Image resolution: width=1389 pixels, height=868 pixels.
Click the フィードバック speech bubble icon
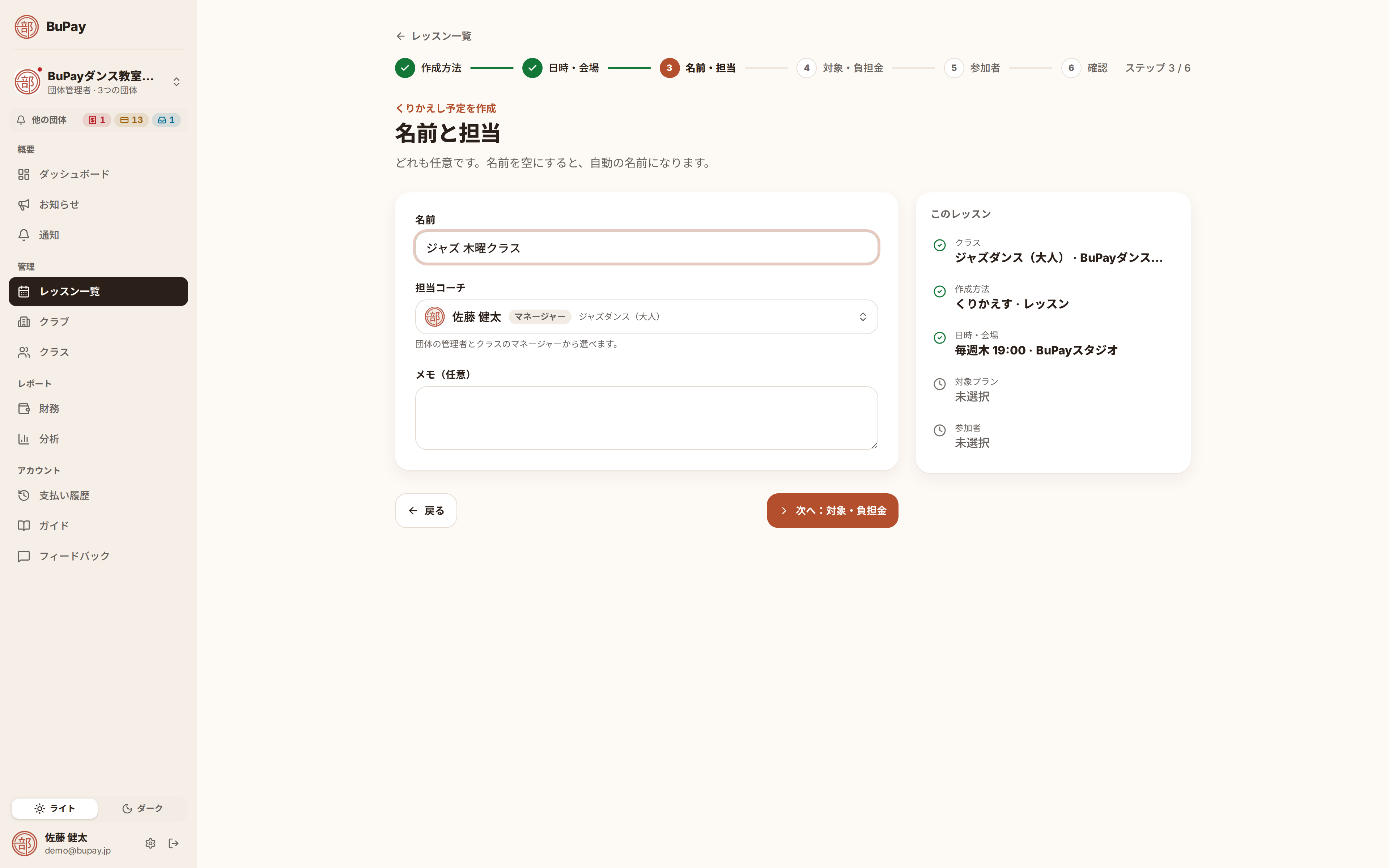pos(24,556)
